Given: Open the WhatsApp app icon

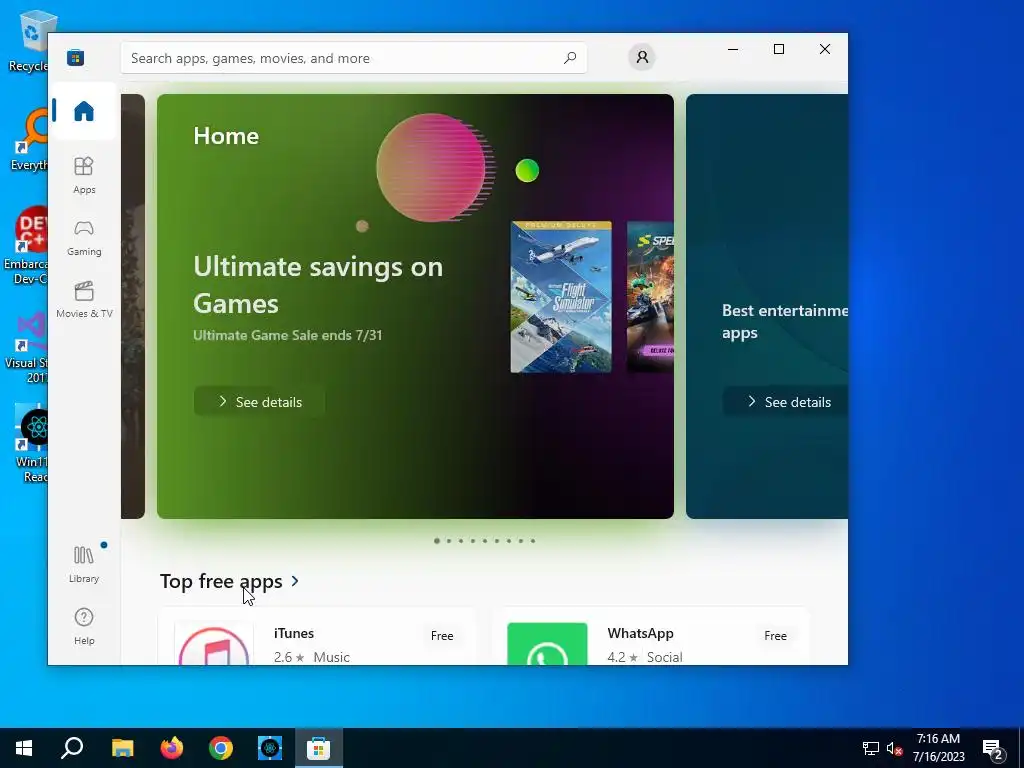Looking at the screenshot, I should pyautogui.click(x=547, y=644).
